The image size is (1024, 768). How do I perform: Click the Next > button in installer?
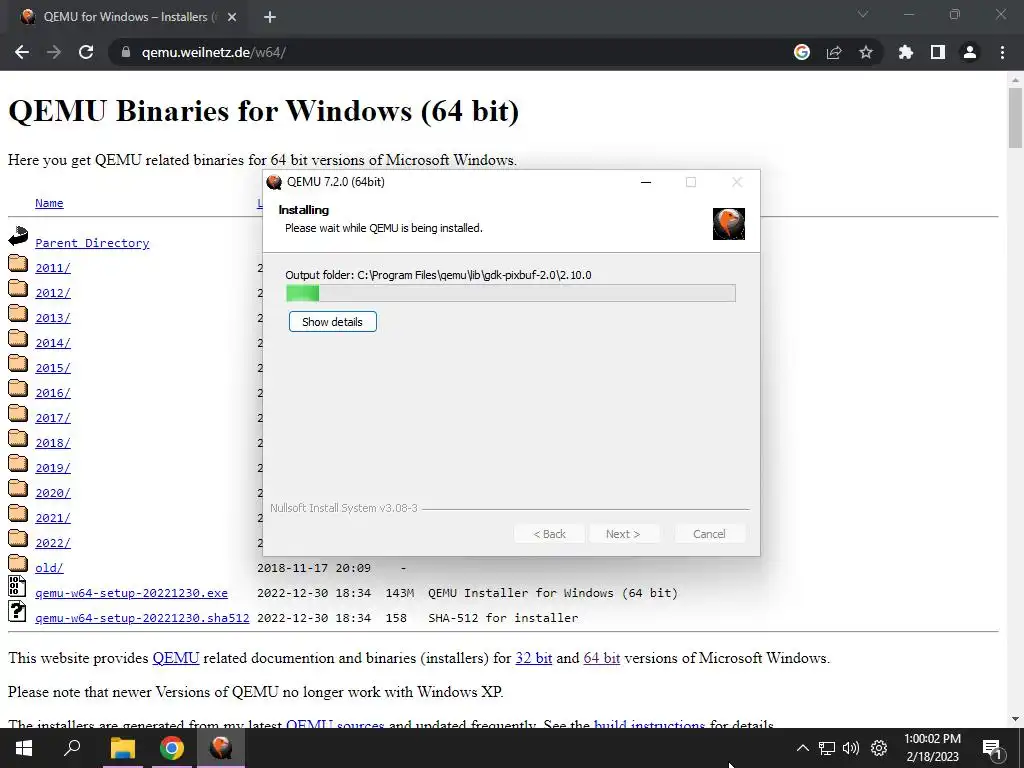(x=623, y=534)
